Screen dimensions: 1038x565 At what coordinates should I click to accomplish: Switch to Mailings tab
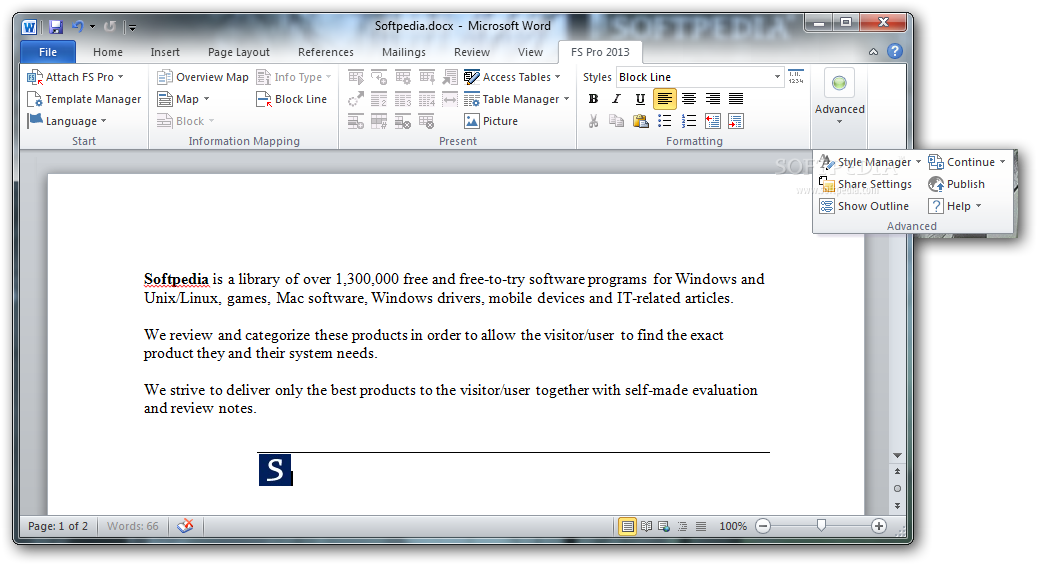tap(404, 52)
